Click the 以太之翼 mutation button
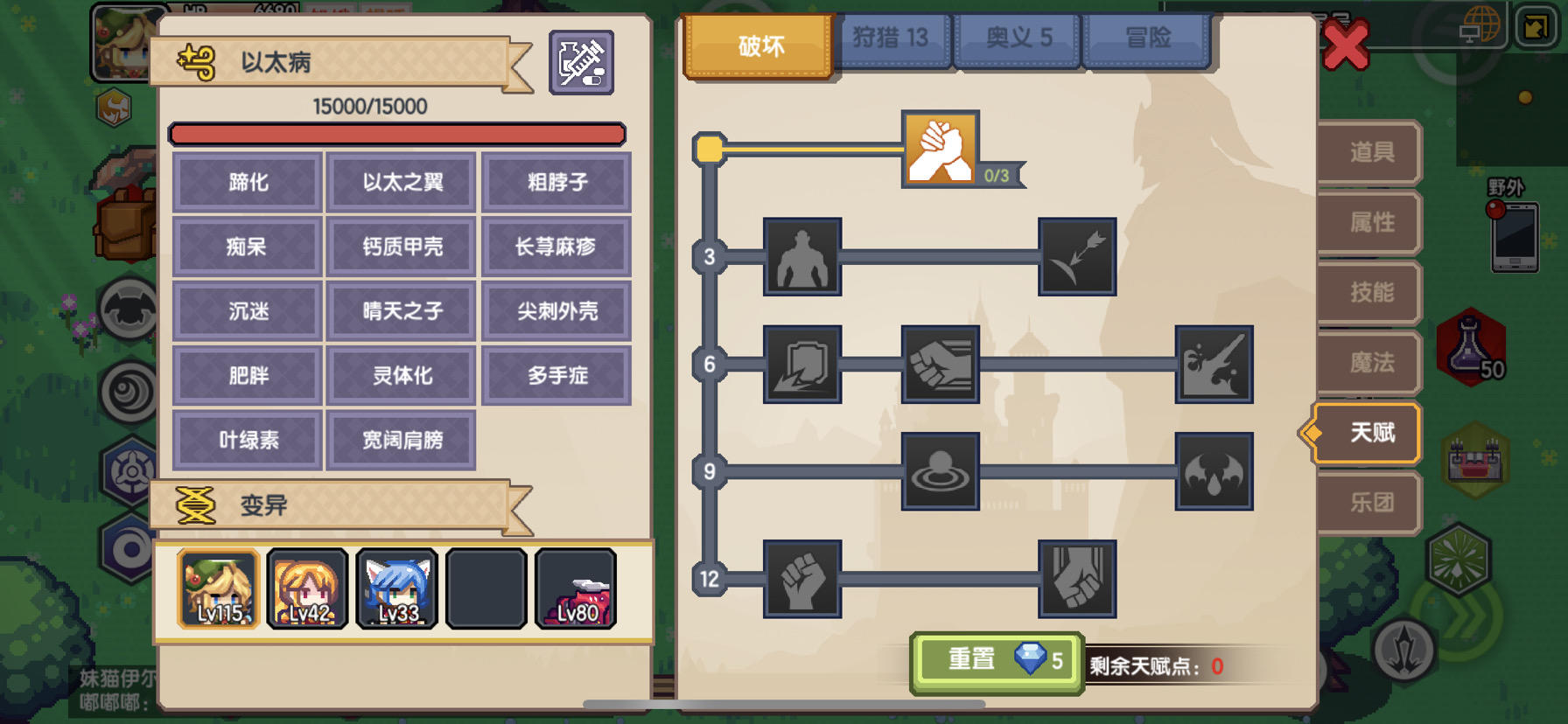 coord(402,182)
